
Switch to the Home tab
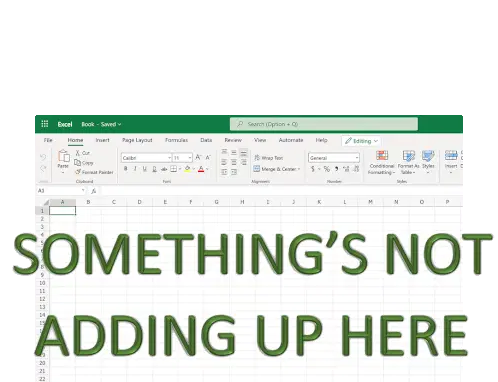pos(75,140)
